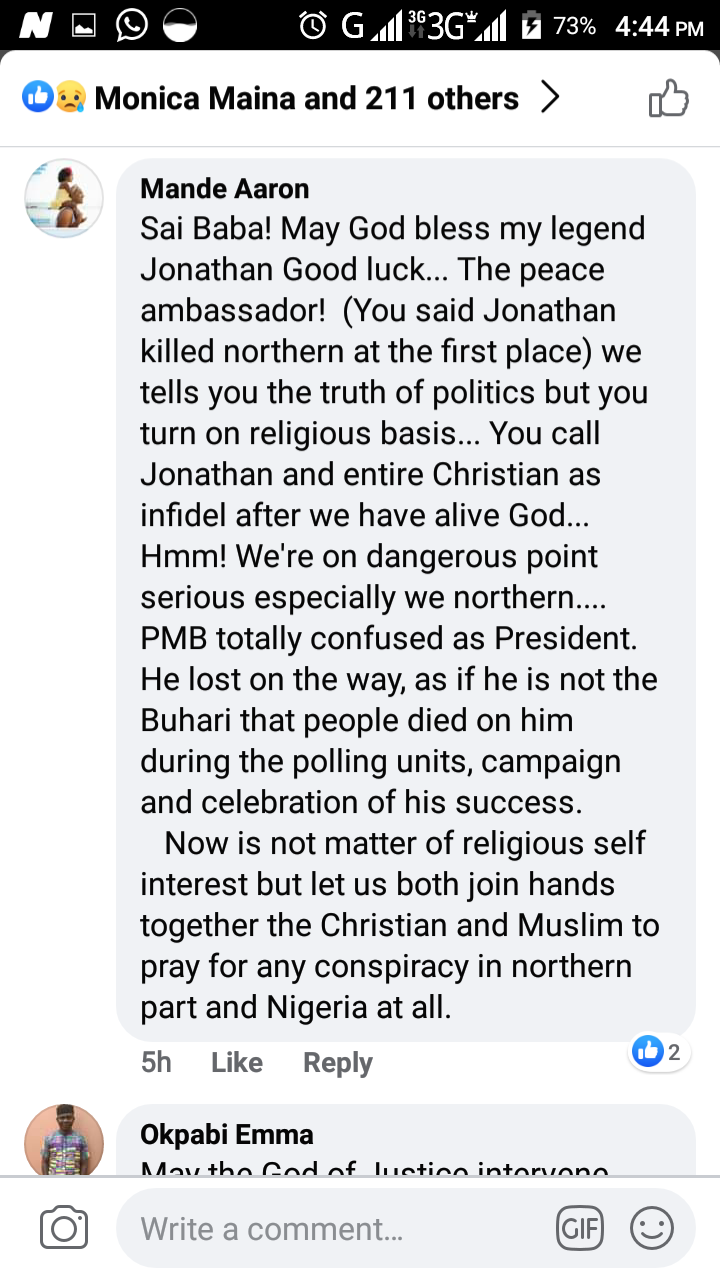Open Okpabi Emma's profile via the name
The height and width of the screenshot is (1280, 720).
(x=227, y=1134)
